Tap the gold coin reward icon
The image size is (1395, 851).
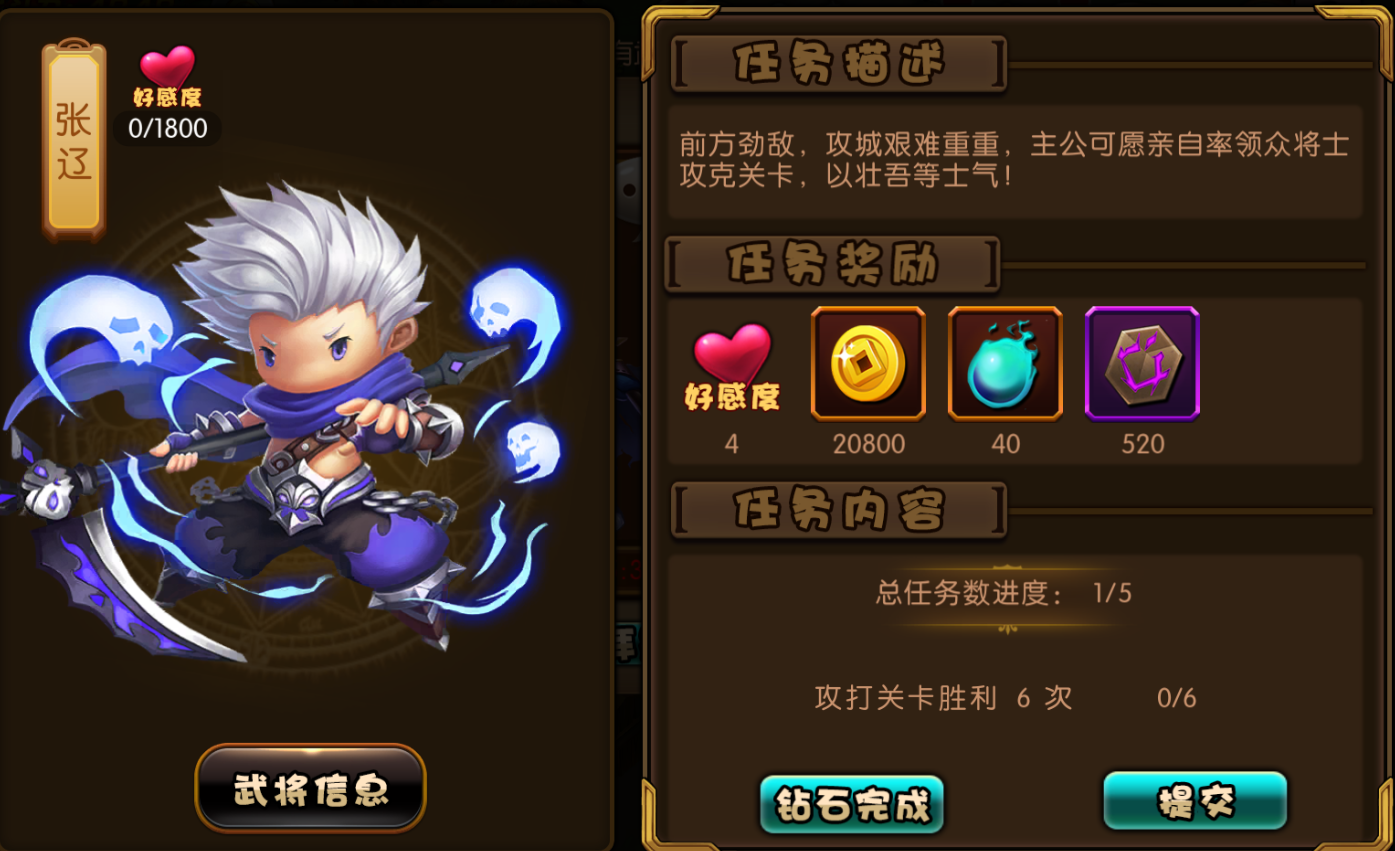coord(868,363)
